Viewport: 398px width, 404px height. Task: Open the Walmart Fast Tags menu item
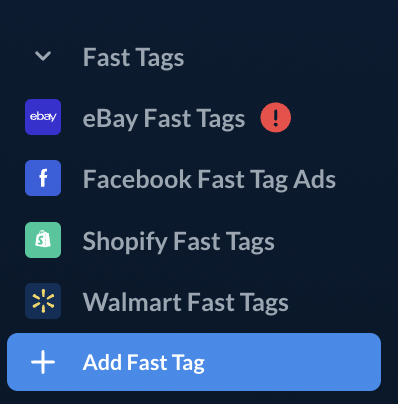click(x=186, y=303)
